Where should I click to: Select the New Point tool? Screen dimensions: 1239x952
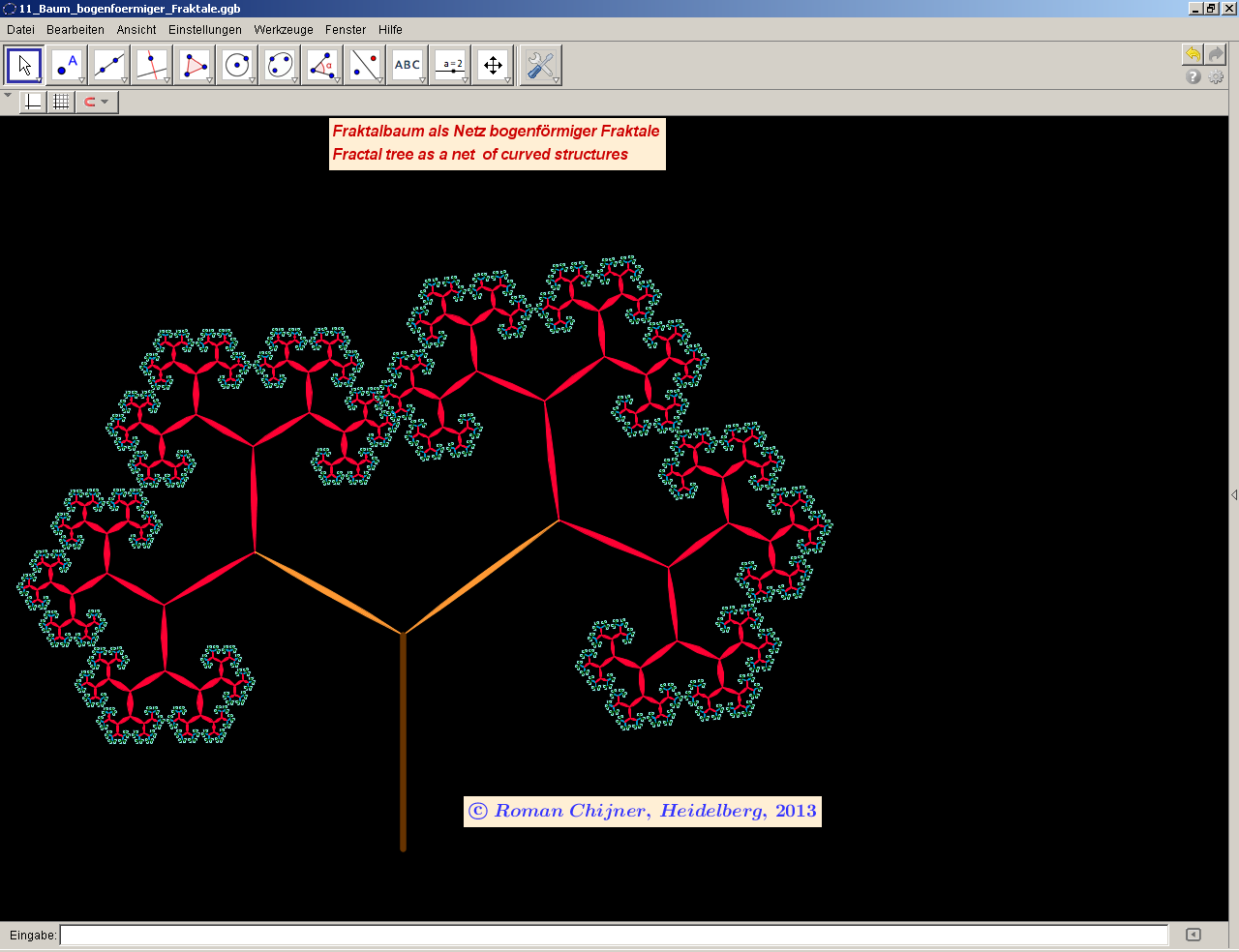coord(67,66)
